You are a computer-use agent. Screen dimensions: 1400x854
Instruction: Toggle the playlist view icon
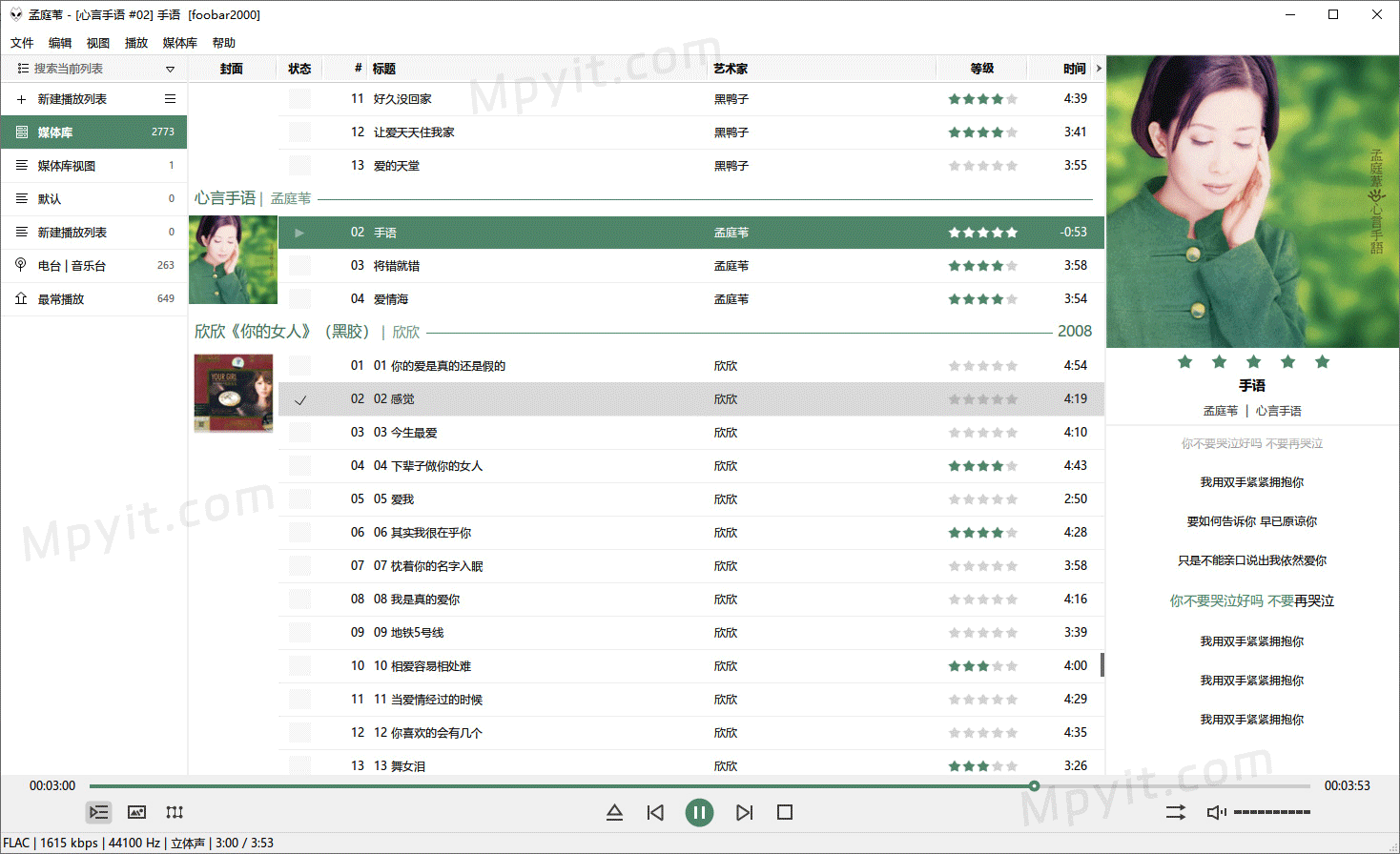pos(98,812)
